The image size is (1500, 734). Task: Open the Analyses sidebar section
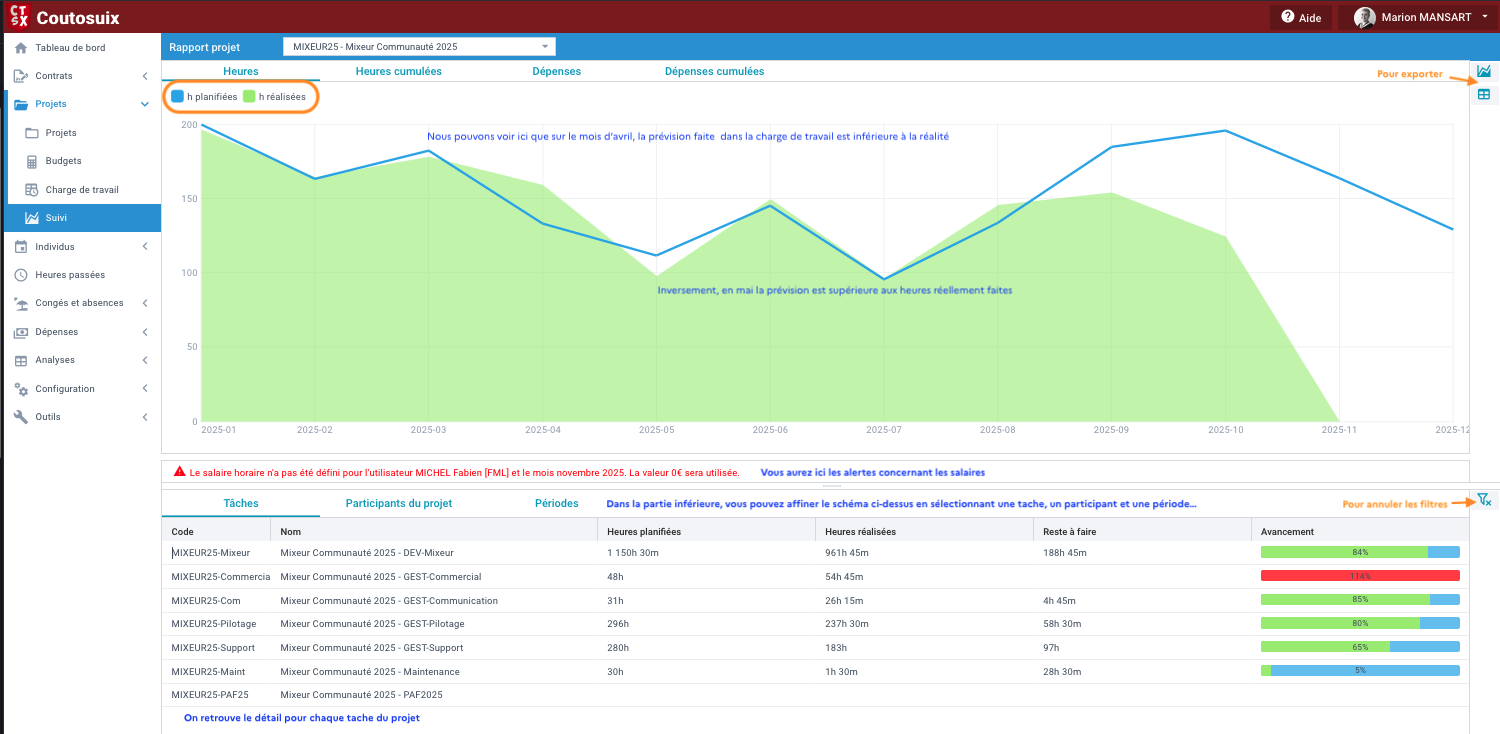[80, 360]
